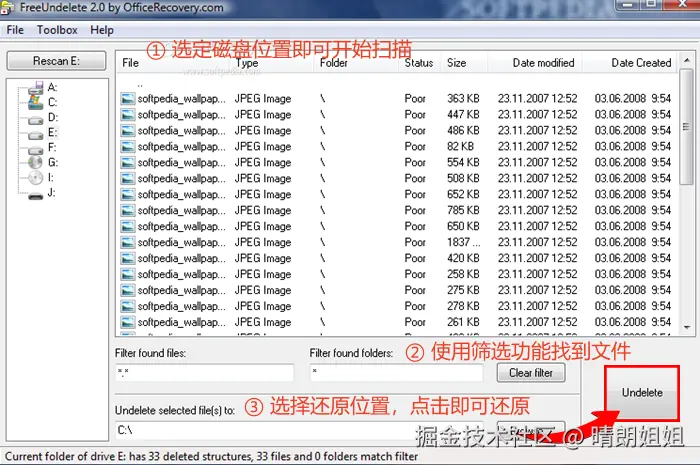Click image icon of the 258 KB file
The image size is (700, 465).
[128, 274]
